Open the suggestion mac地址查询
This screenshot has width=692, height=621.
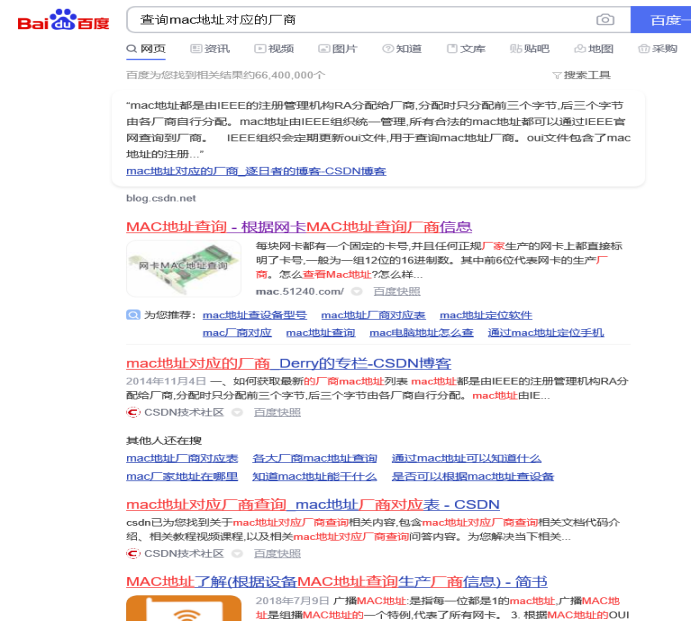click(320, 332)
